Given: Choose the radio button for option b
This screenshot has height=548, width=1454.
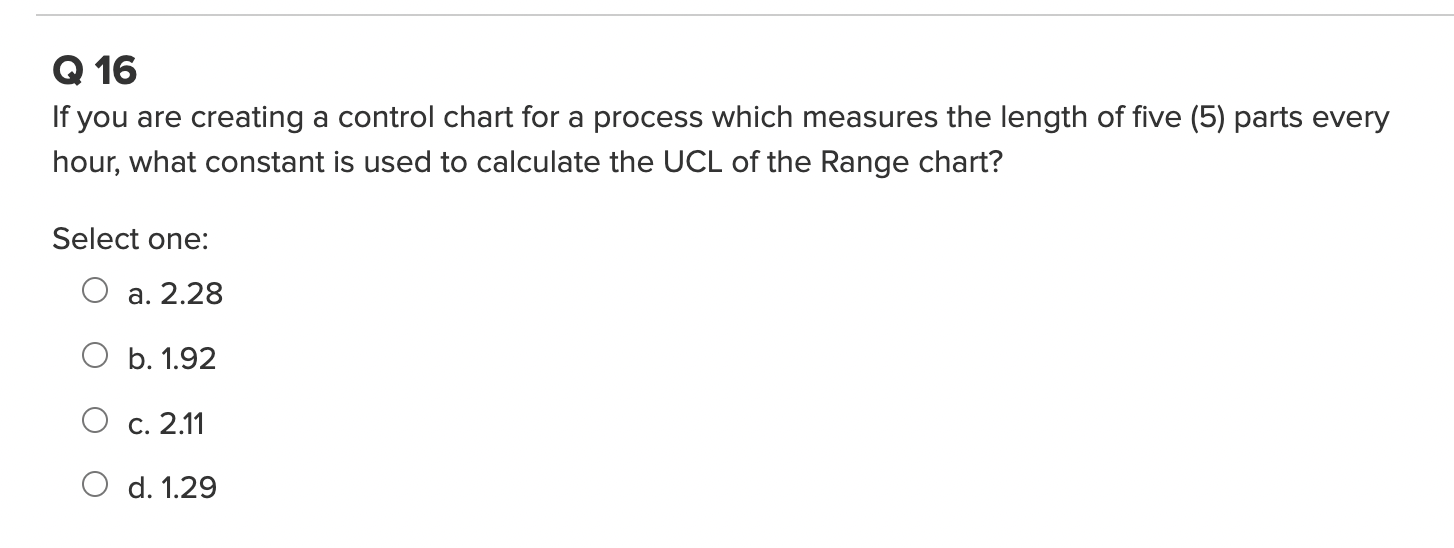Looking at the screenshot, I should click(95, 356).
